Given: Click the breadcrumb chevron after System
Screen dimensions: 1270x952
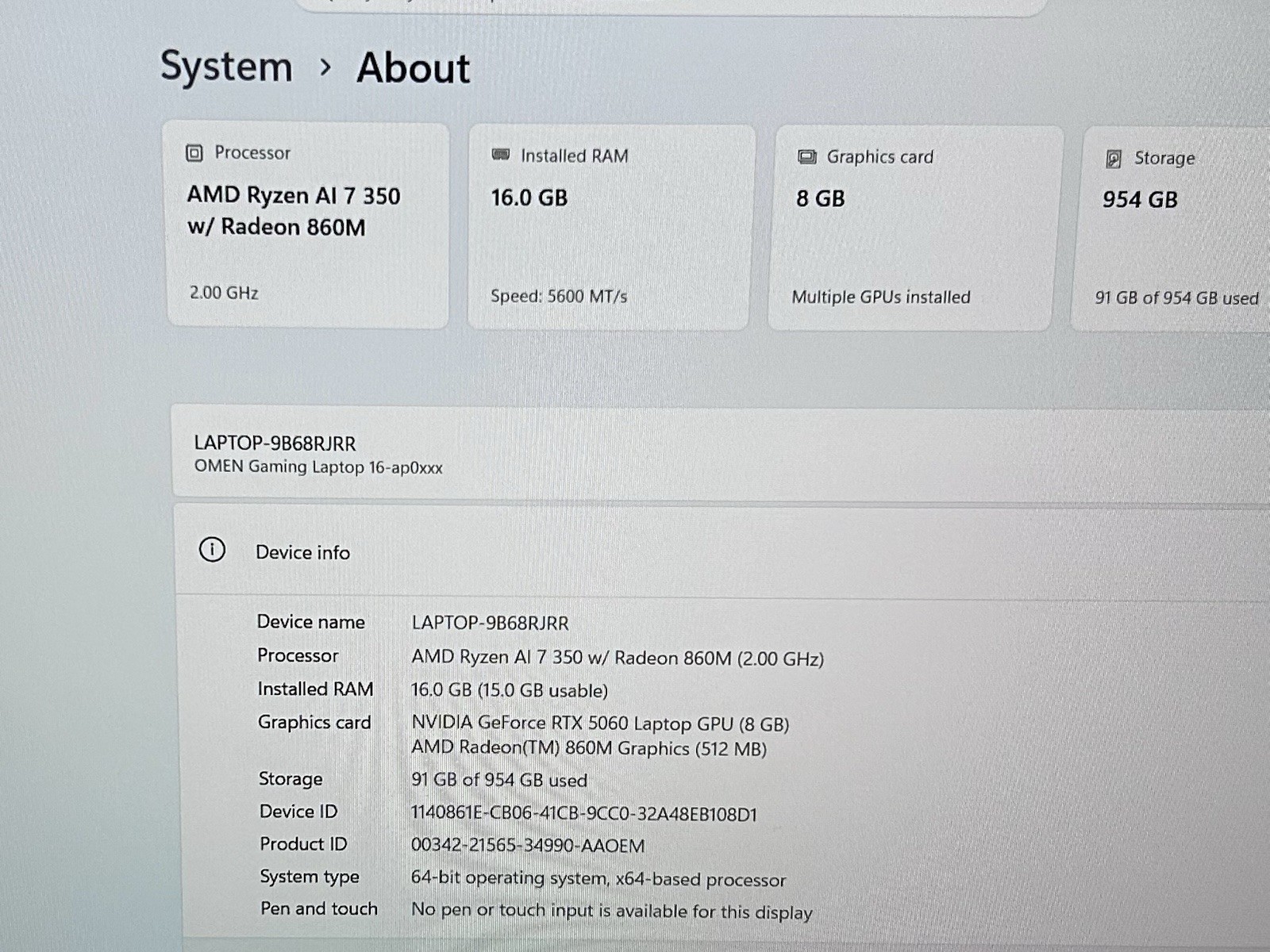Looking at the screenshot, I should (325, 67).
